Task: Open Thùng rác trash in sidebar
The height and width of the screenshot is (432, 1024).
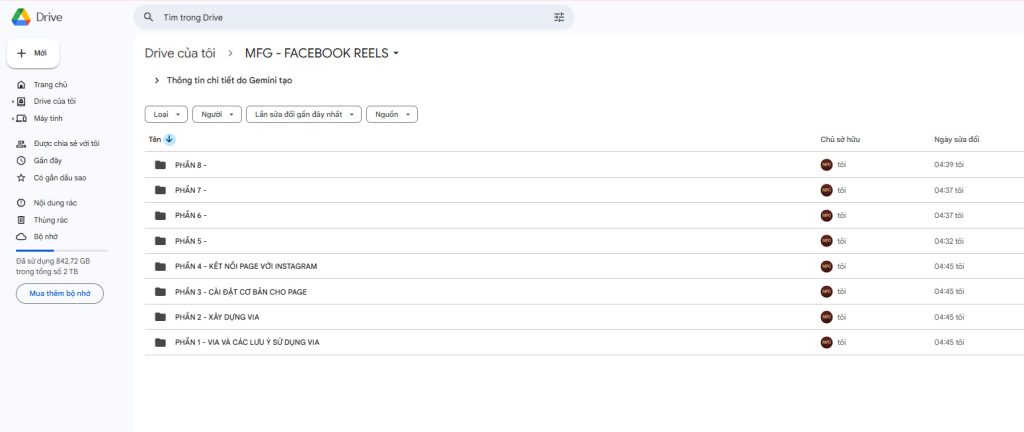Action: [x=50, y=219]
